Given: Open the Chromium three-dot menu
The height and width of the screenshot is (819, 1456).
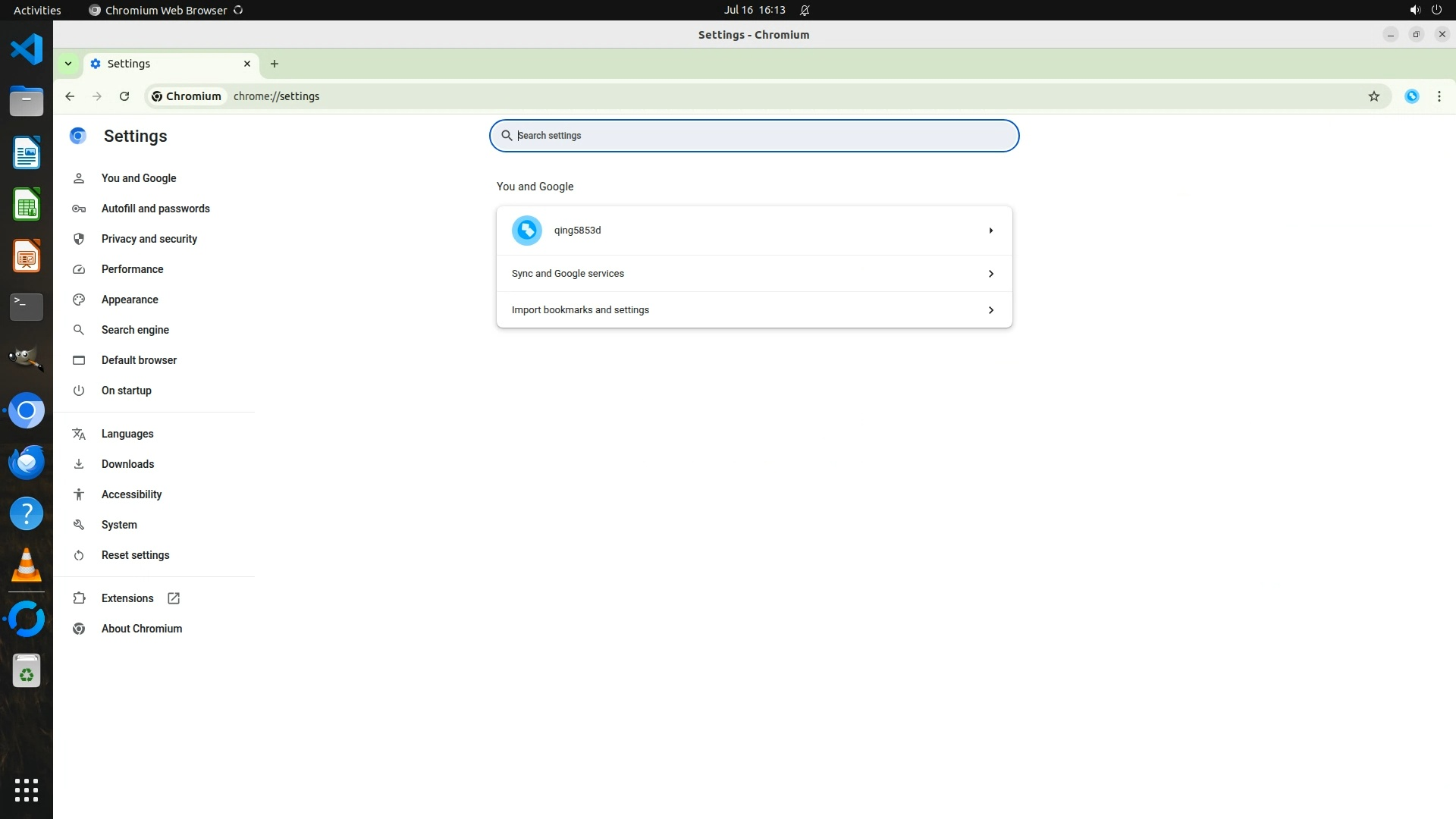Looking at the screenshot, I should pos(1439,96).
